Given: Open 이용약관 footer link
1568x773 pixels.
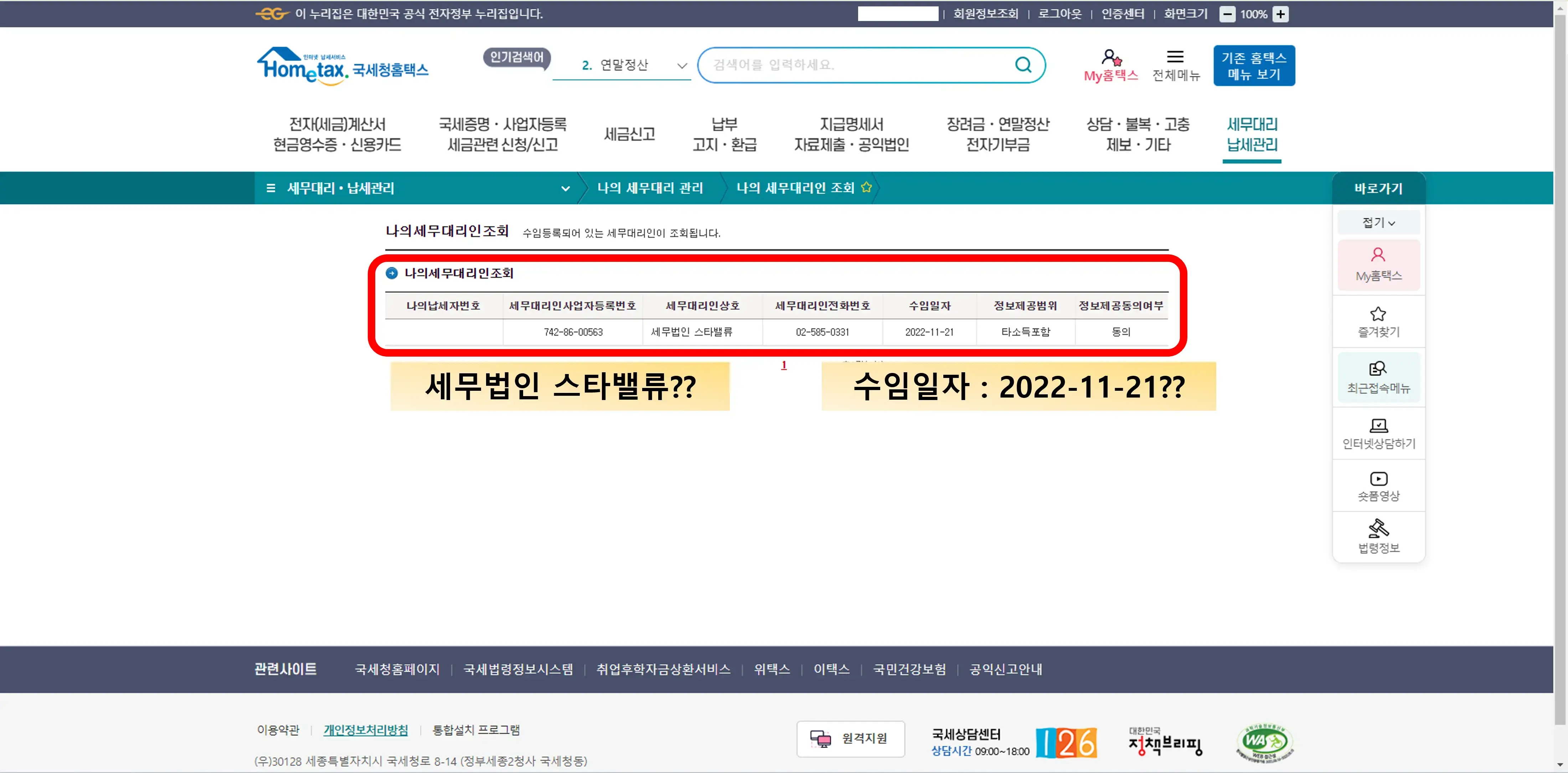Looking at the screenshot, I should click(x=278, y=730).
